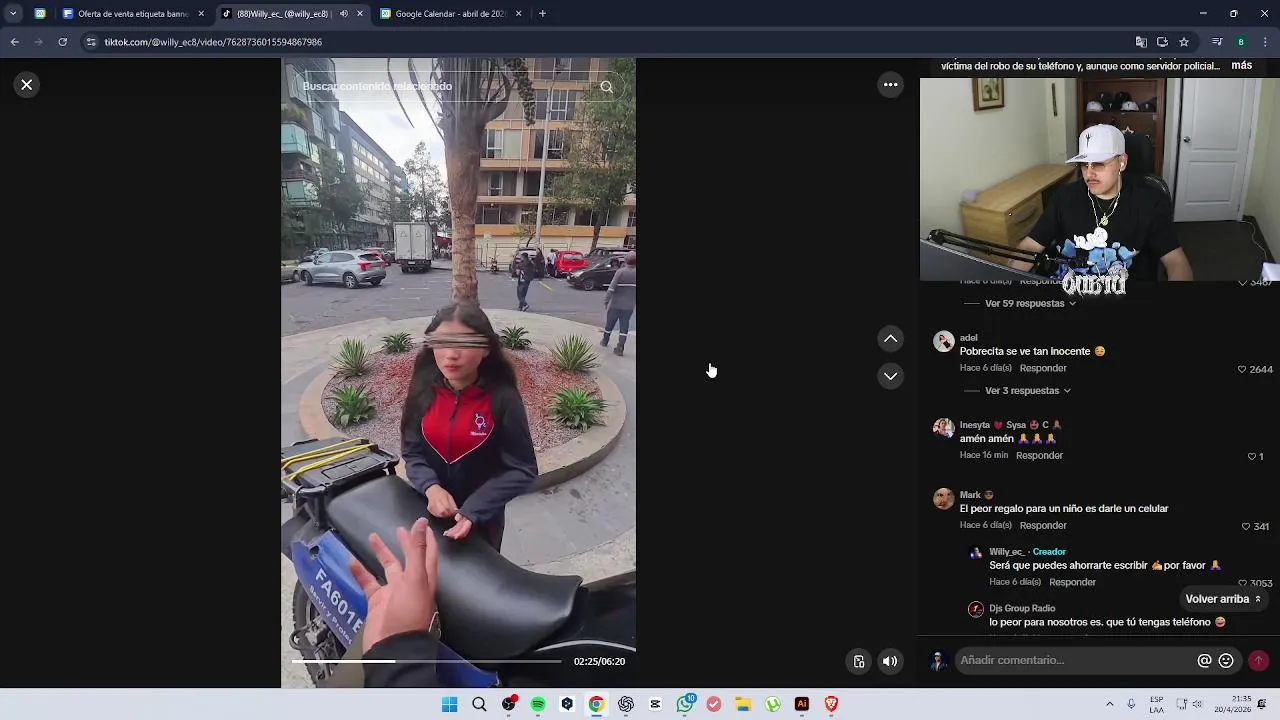Open a new browser tab with plus
This screenshot has width=1280, height=720.
[542, 14]
